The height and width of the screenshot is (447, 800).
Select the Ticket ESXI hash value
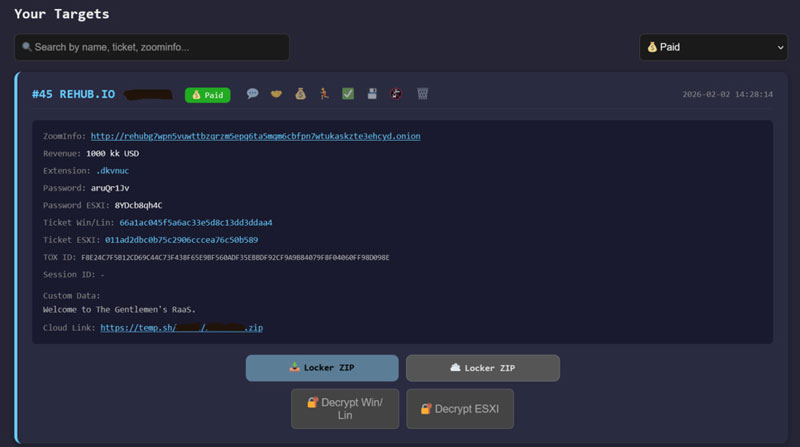[x=182, y=240]
